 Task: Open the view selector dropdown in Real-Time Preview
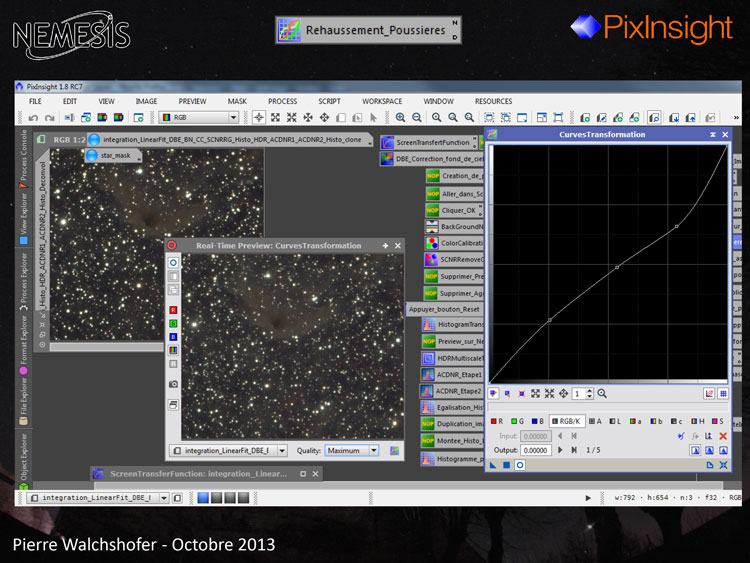(228, 451)
